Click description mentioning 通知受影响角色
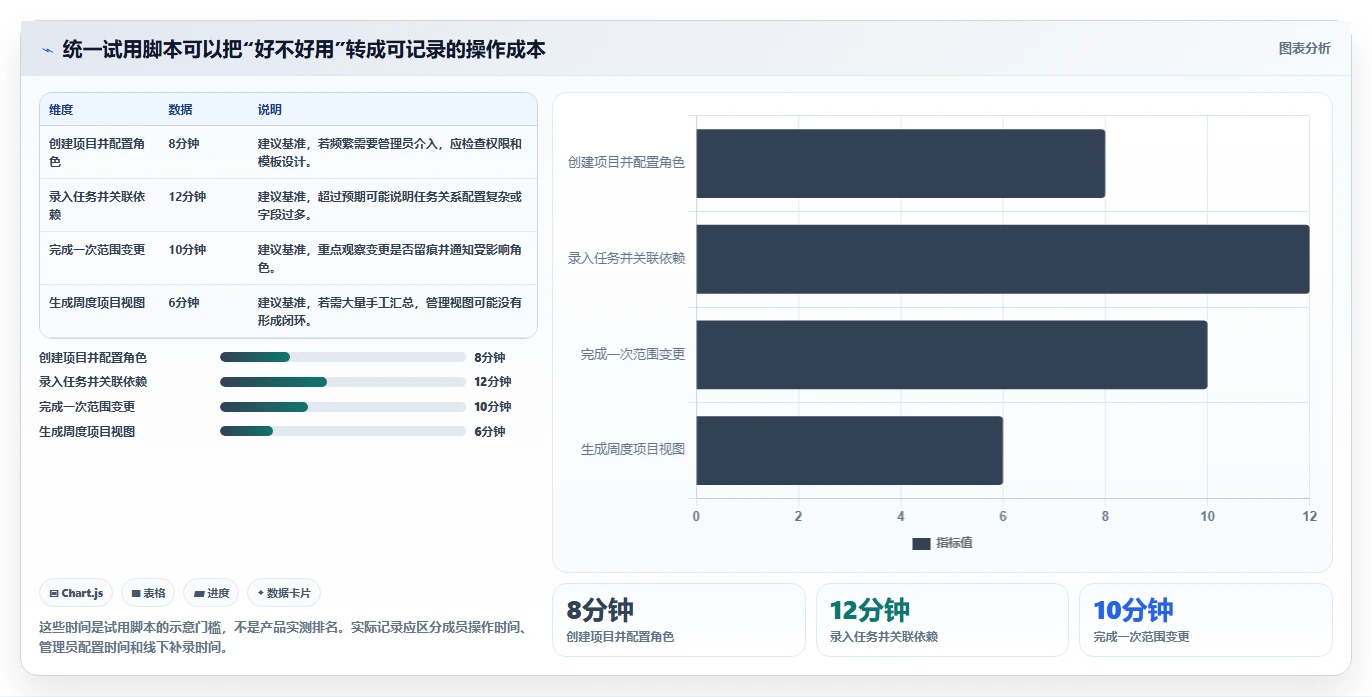 (x=390, y=258)
